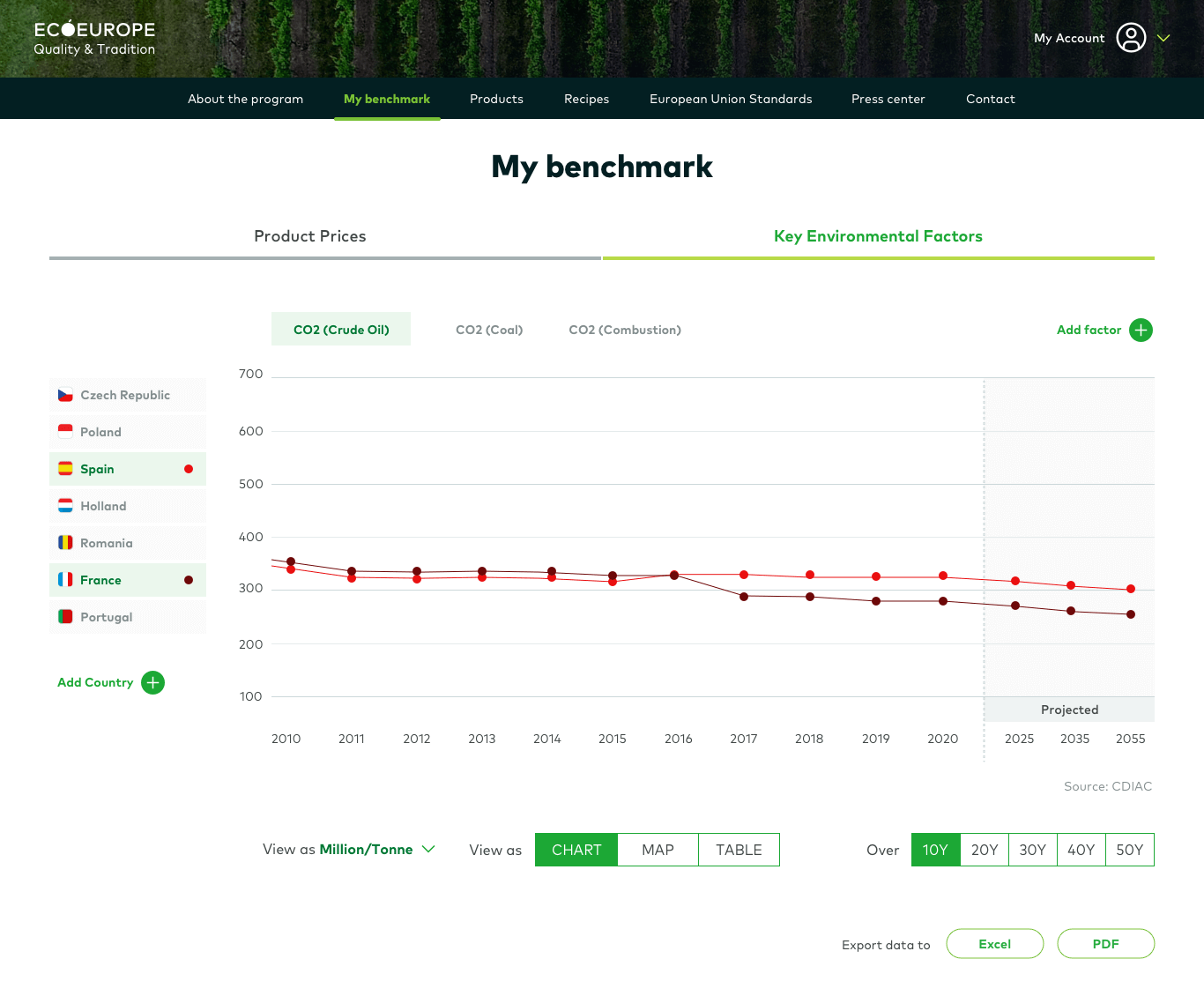
Task: Click the Portugal flag icon
Action: click(65, 617)
